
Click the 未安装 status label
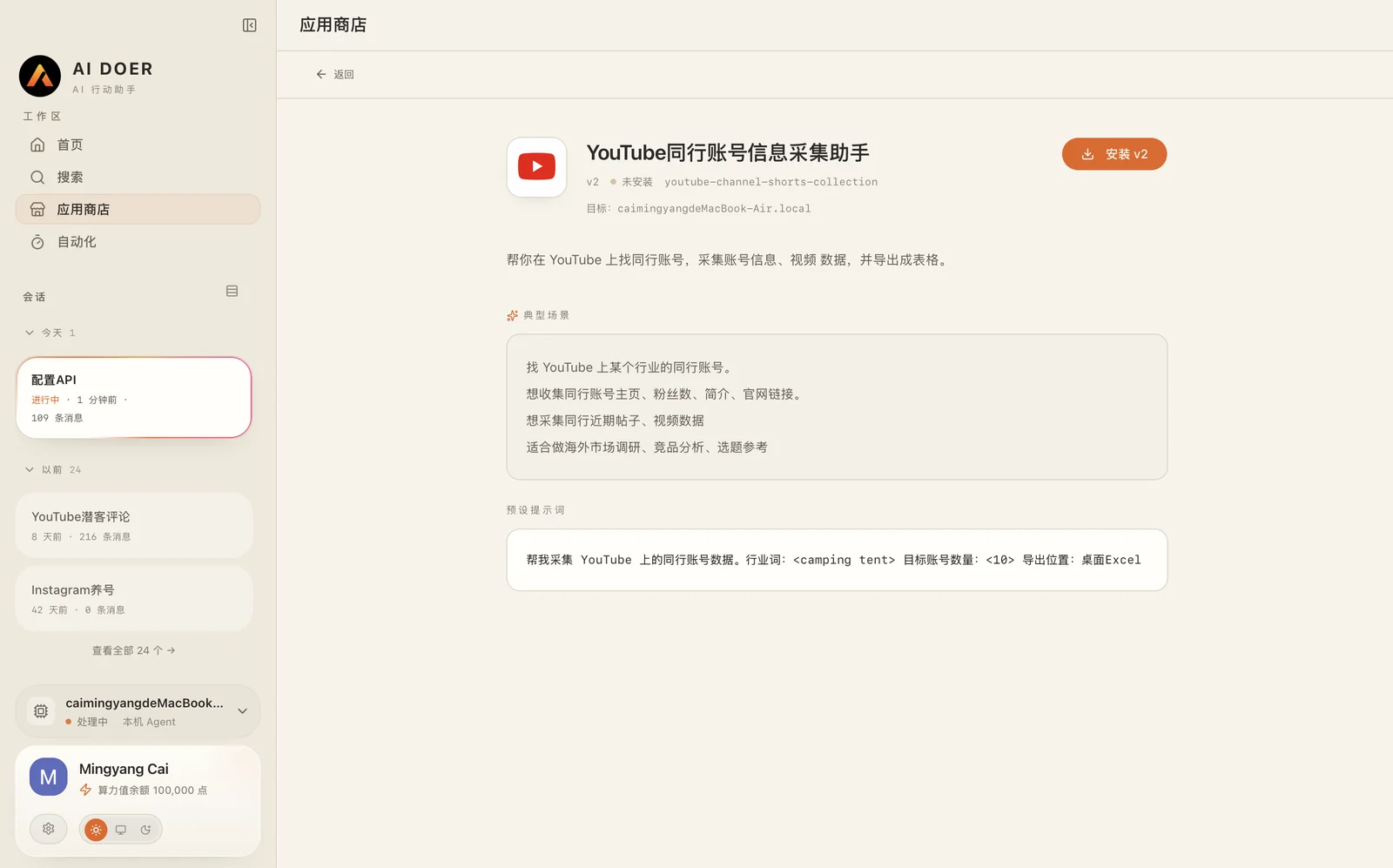click(x=637, y=182)
